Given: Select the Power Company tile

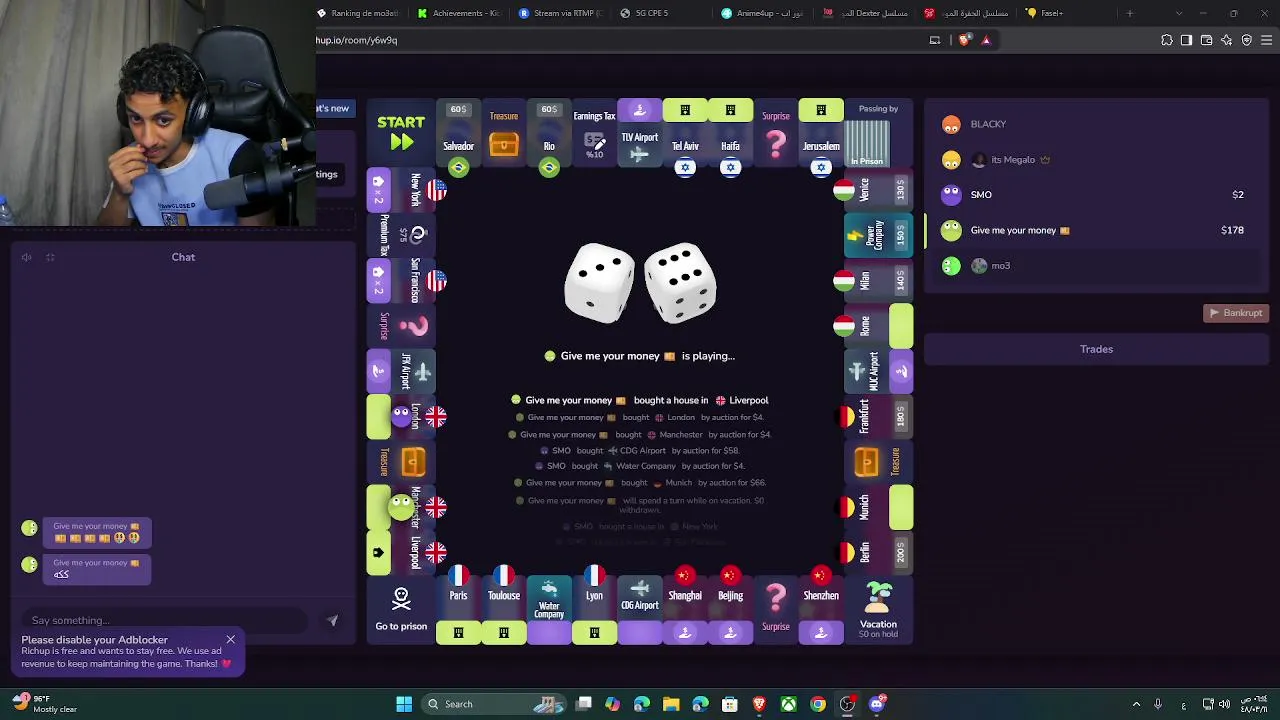Looking at the screenshot, I should (x=878, y=235).
